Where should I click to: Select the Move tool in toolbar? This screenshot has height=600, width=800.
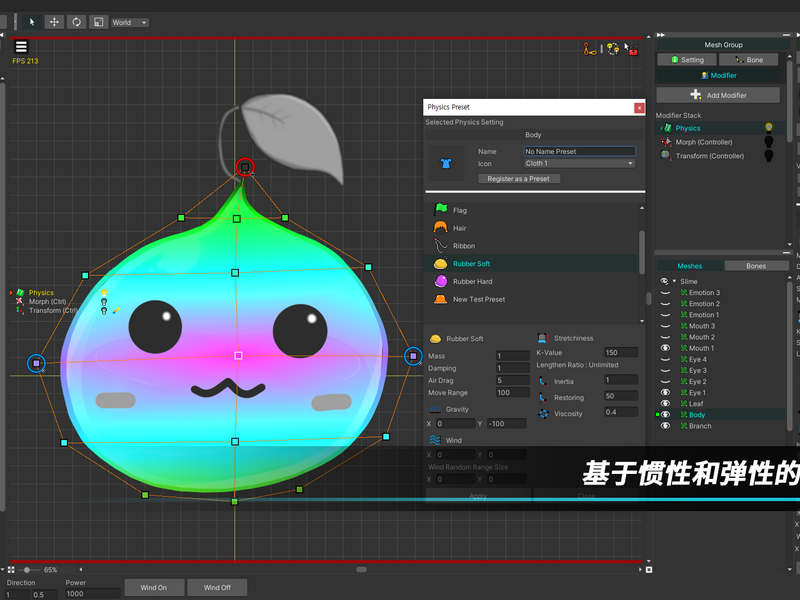pyautogui.click(x=54, y=22)
